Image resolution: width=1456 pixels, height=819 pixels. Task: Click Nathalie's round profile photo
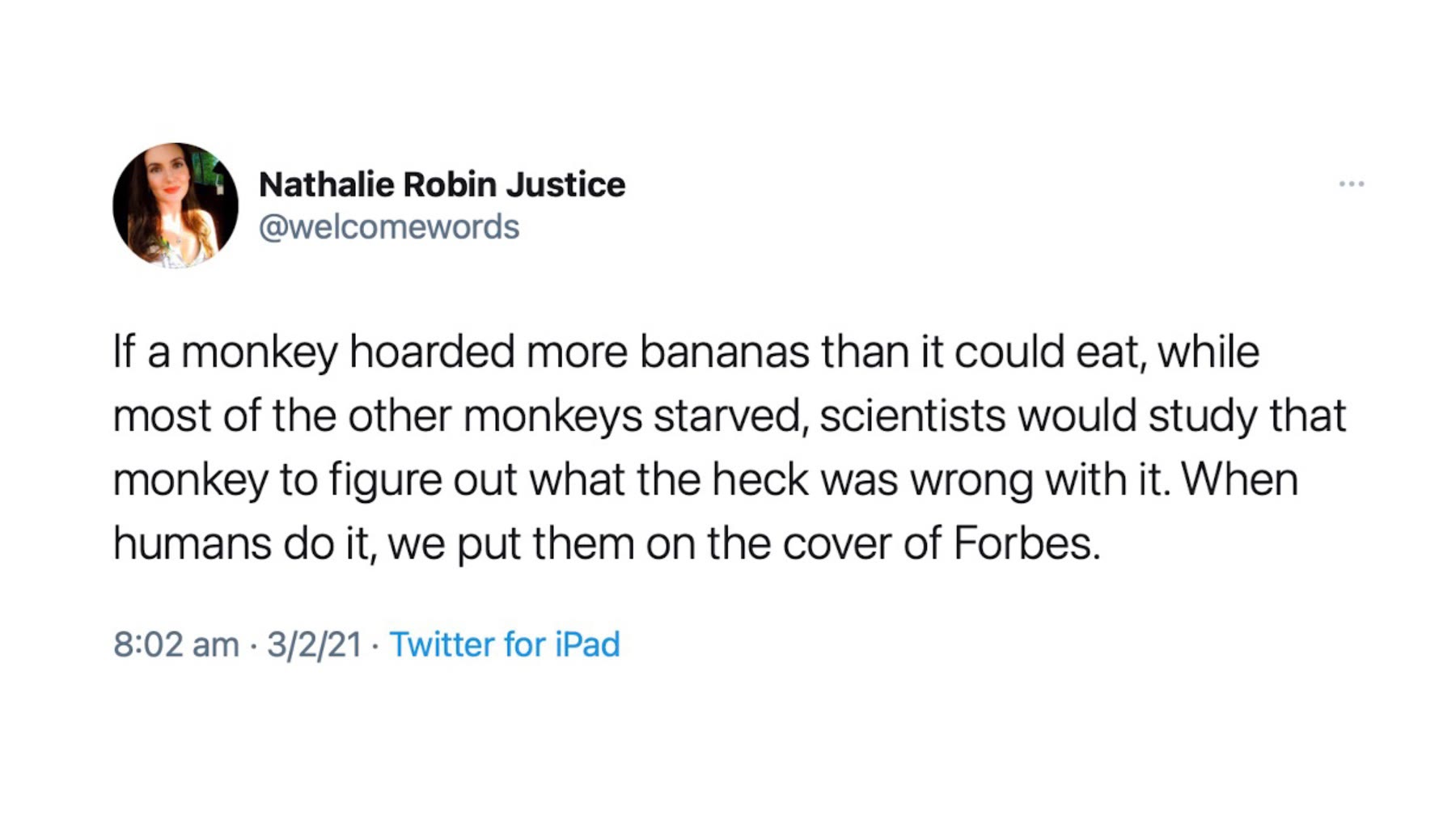click(x=176, y=205)
